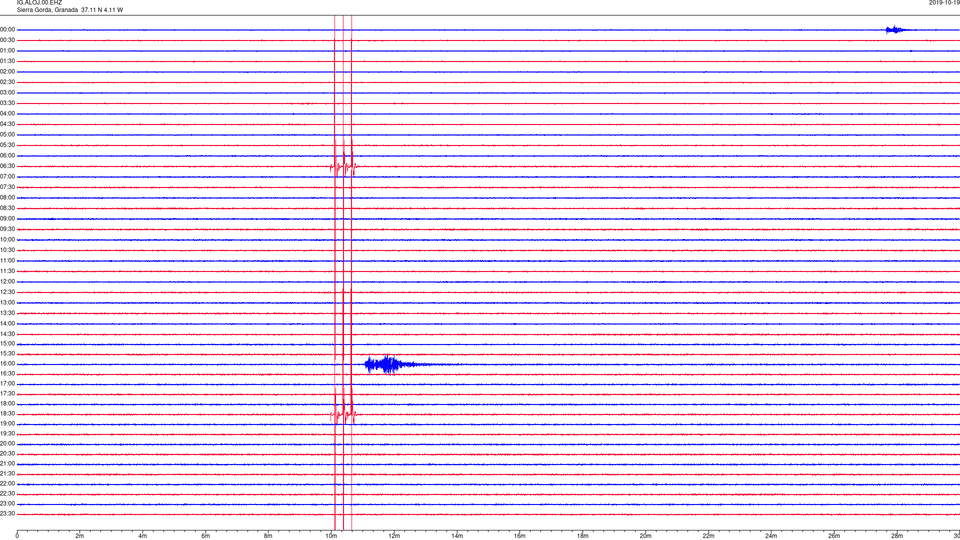This screenshot has width=960, height=540.
Task: Select the 15:30 trace time label
Action: 8,354
